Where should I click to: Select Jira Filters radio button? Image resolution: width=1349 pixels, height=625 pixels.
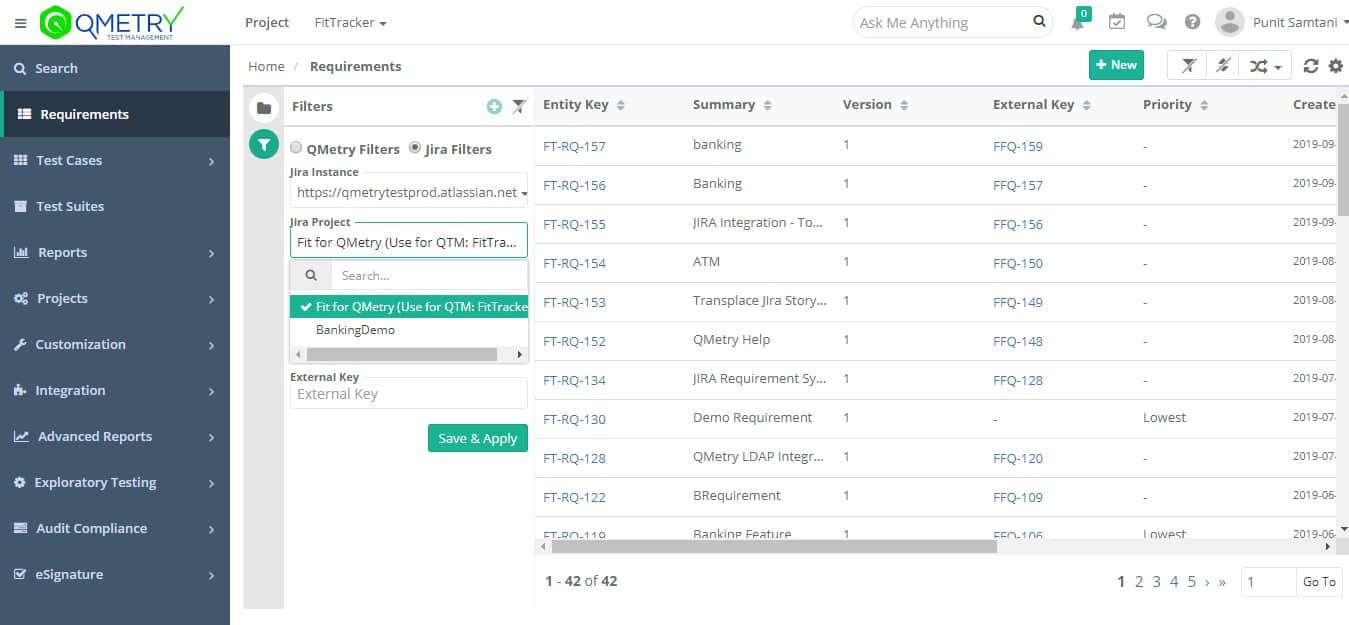point(415,148)
